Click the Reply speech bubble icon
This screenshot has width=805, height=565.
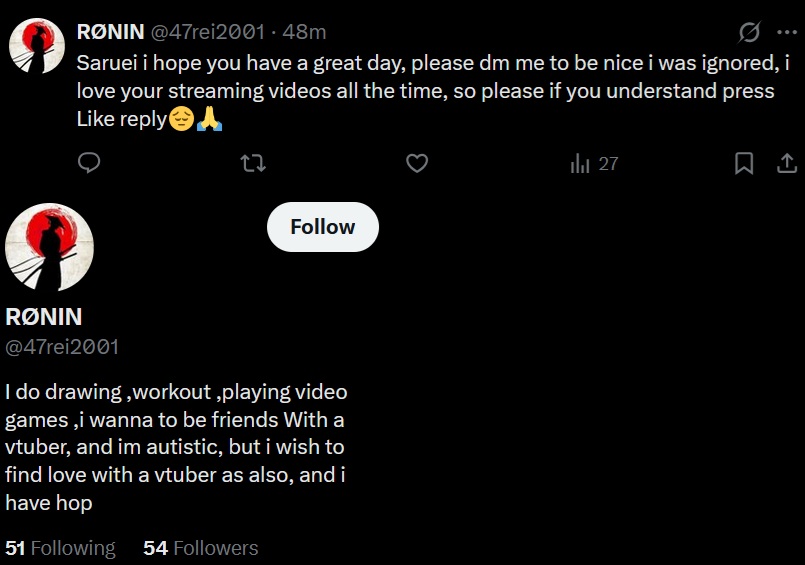[89, 163]
